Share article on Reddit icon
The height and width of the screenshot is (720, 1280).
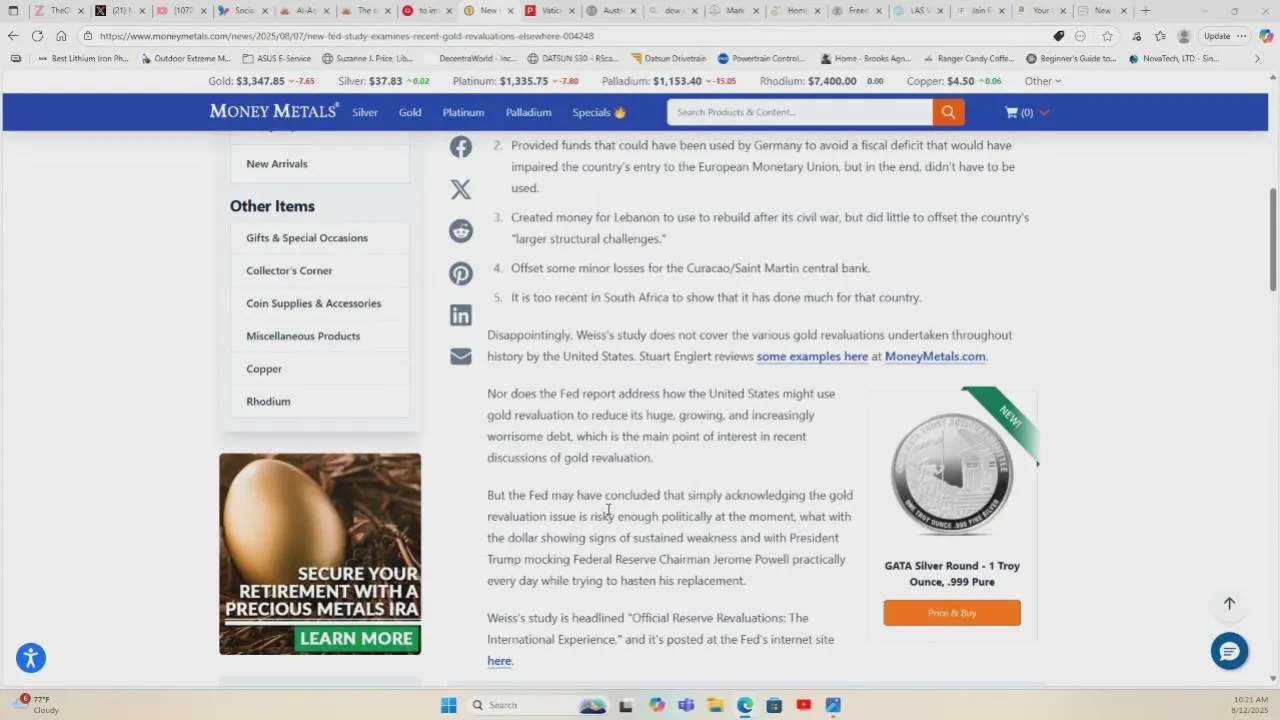click(460, 231)
